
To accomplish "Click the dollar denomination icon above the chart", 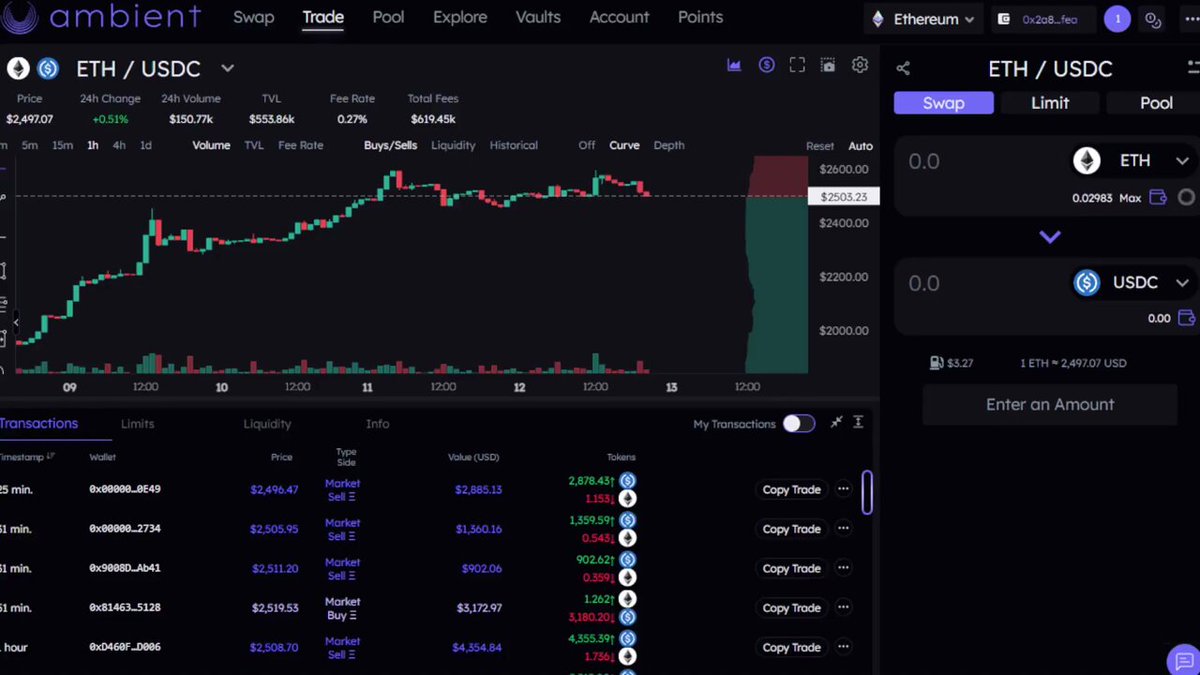I will tap(766, 65).
